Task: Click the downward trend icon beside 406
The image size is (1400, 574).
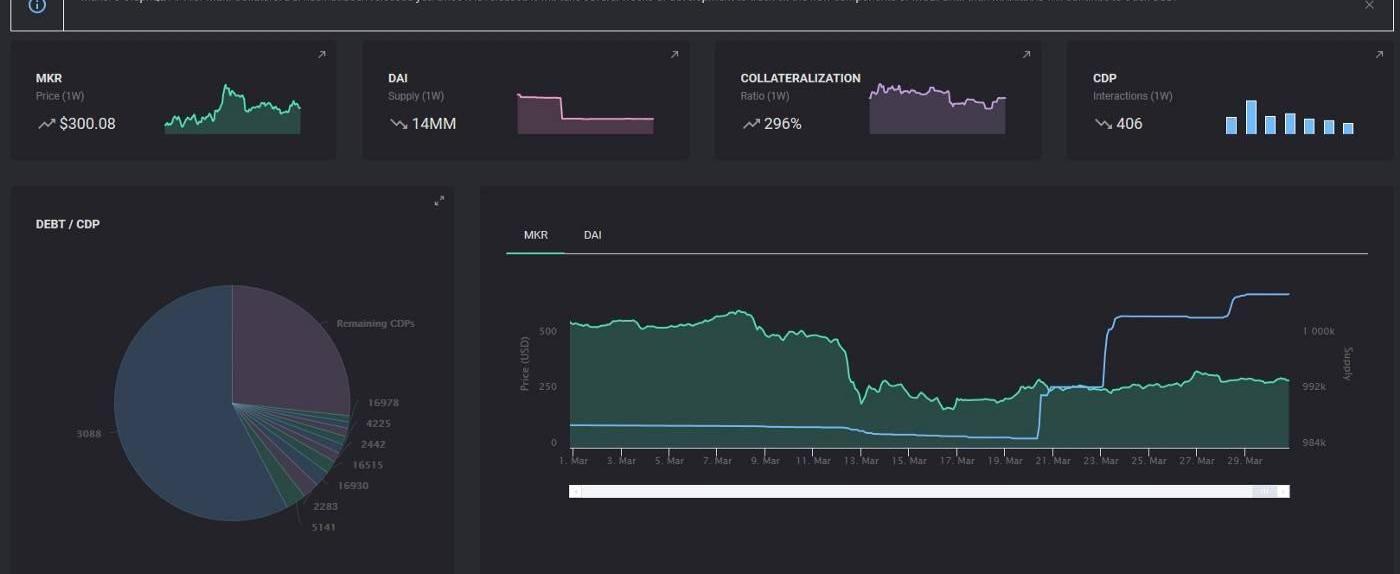Action: click(x=1103, y=124)
